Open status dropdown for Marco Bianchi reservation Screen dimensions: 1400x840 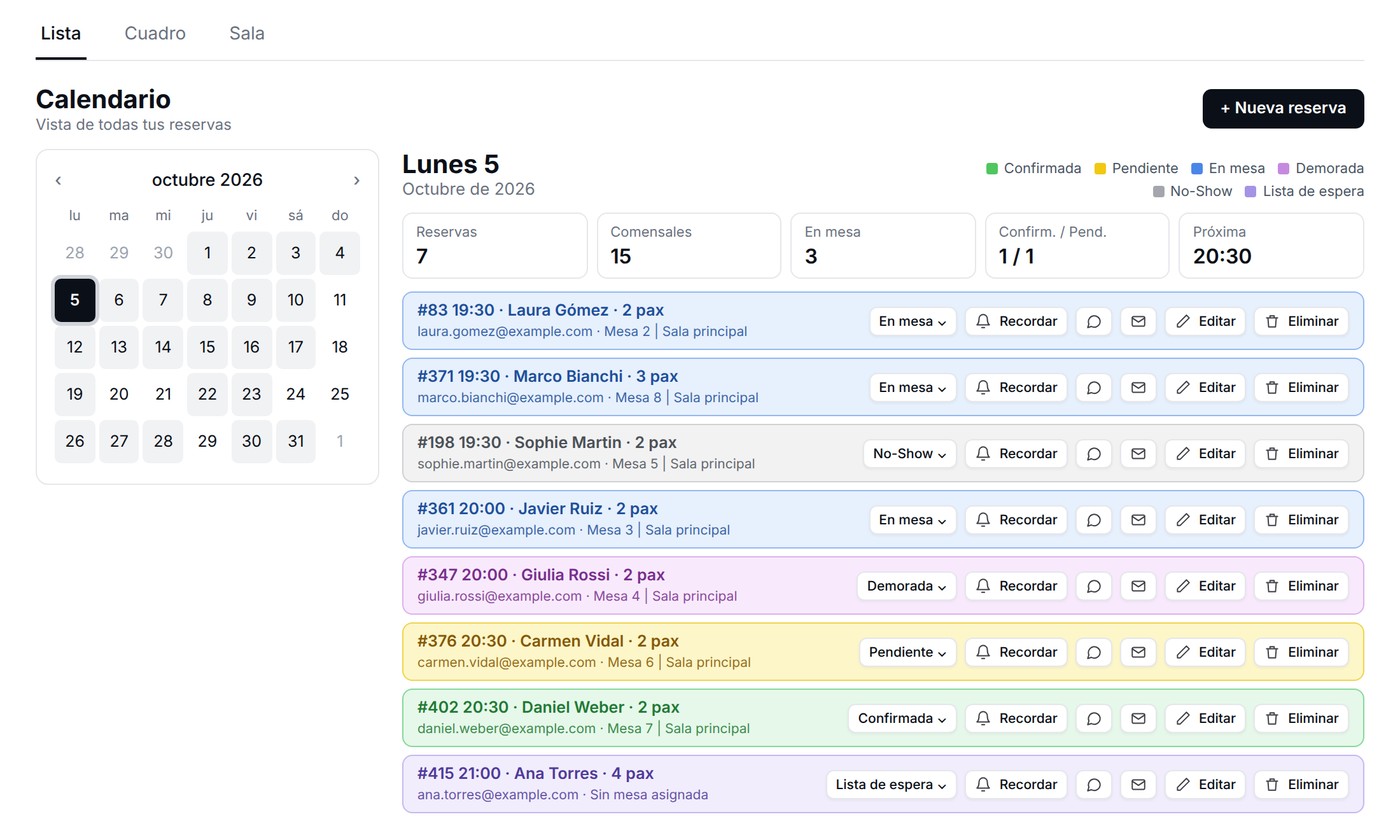click(913, 387)
